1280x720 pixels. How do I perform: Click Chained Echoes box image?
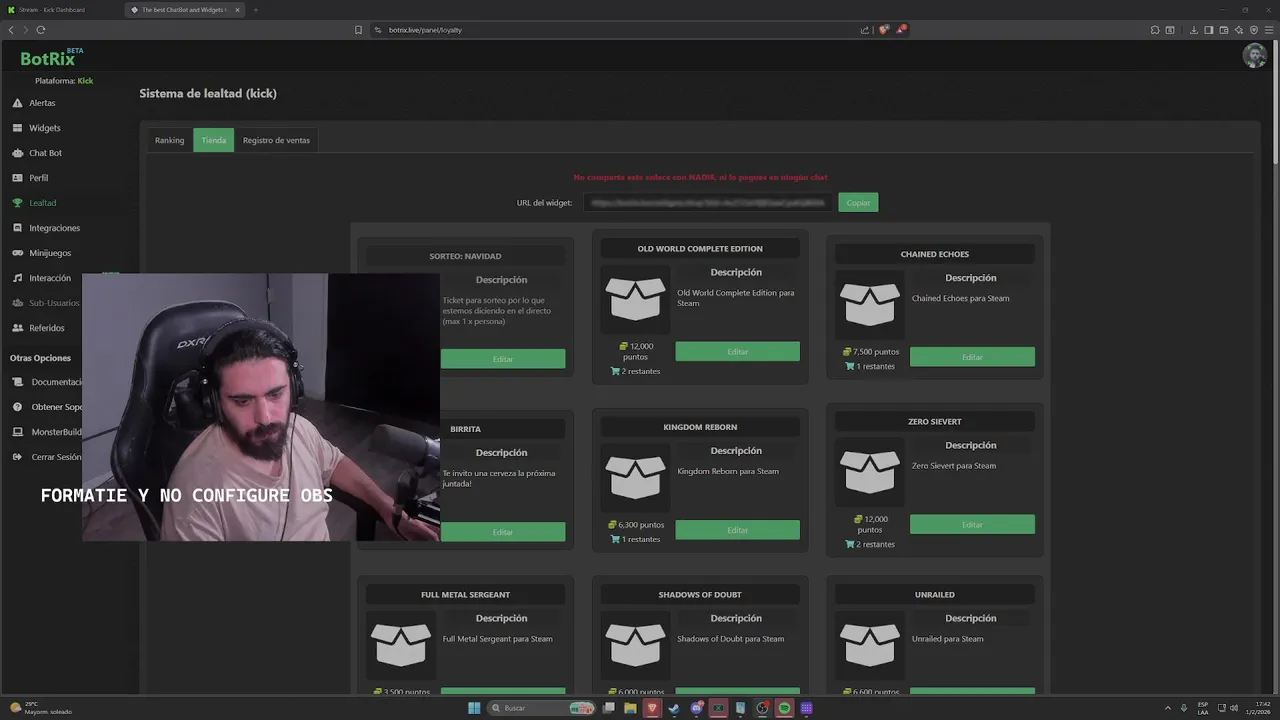(870, 303)
